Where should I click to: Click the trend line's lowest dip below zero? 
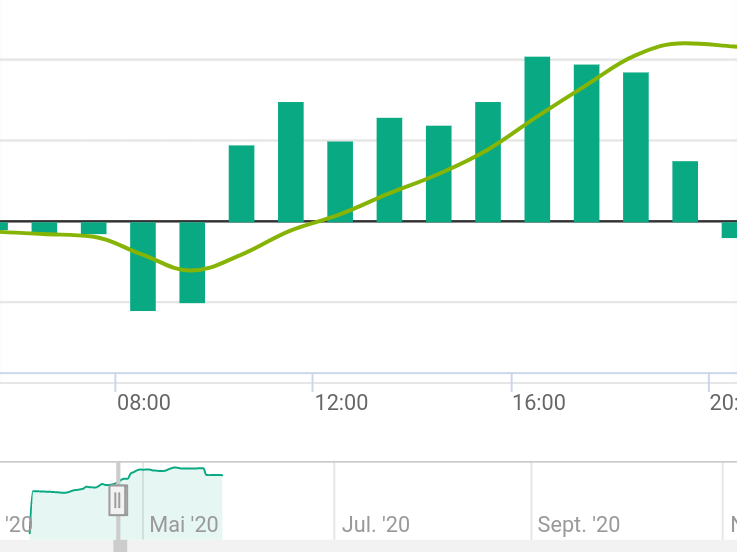pyautogui.click(x=191, y=270)
